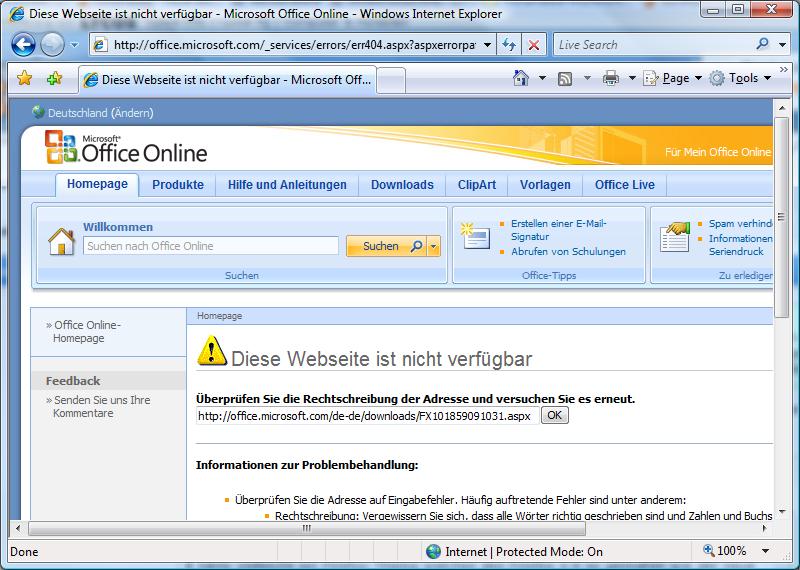The image size is (800, 570).
Task: Open 'Erstellen einer E-Mail-Signatur' link
Action: coord(559,230)
